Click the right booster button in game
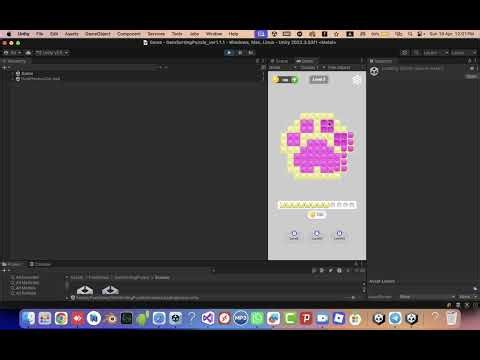The height and width of the screenshot is (360, 480). coord(339,234)
